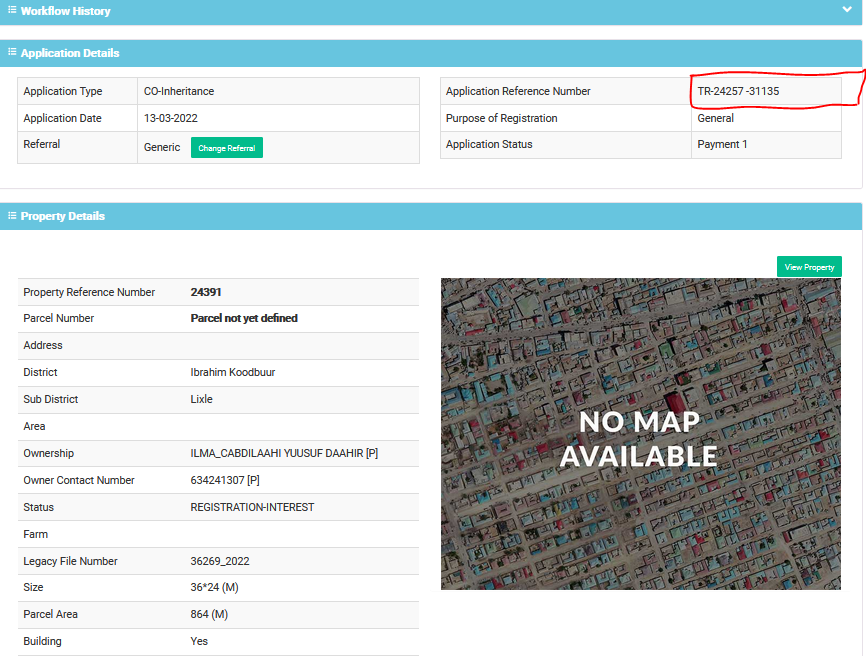Image resolution: width=866 pixels, height=656 pixels.
Task: Click the REGISTRATION-INTEREST status value
Action: click(x=252, y=507)
